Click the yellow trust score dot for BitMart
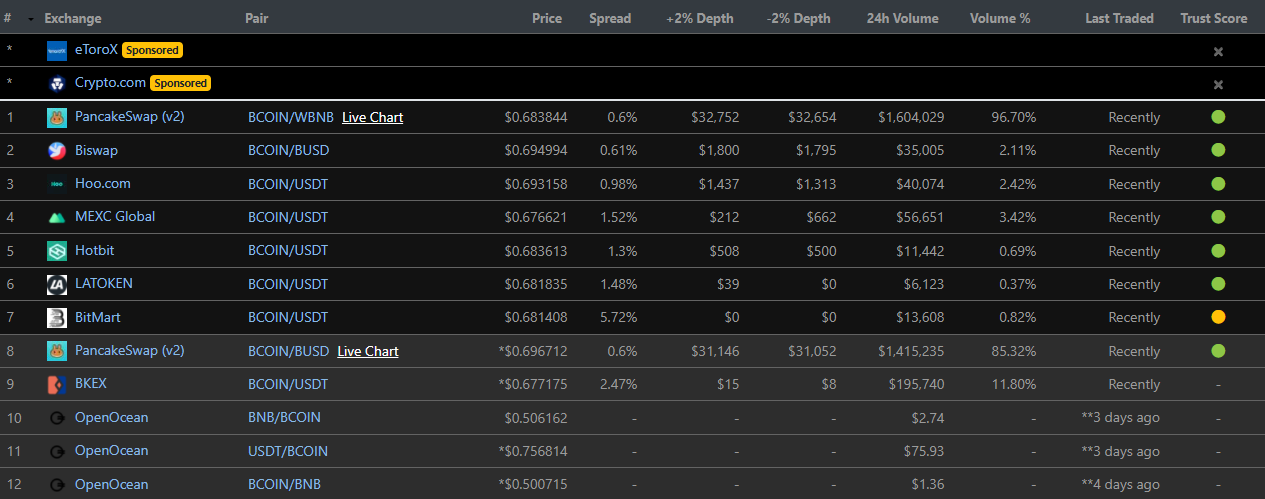Screen dimensions: 1265x499 pos(1218,317)
